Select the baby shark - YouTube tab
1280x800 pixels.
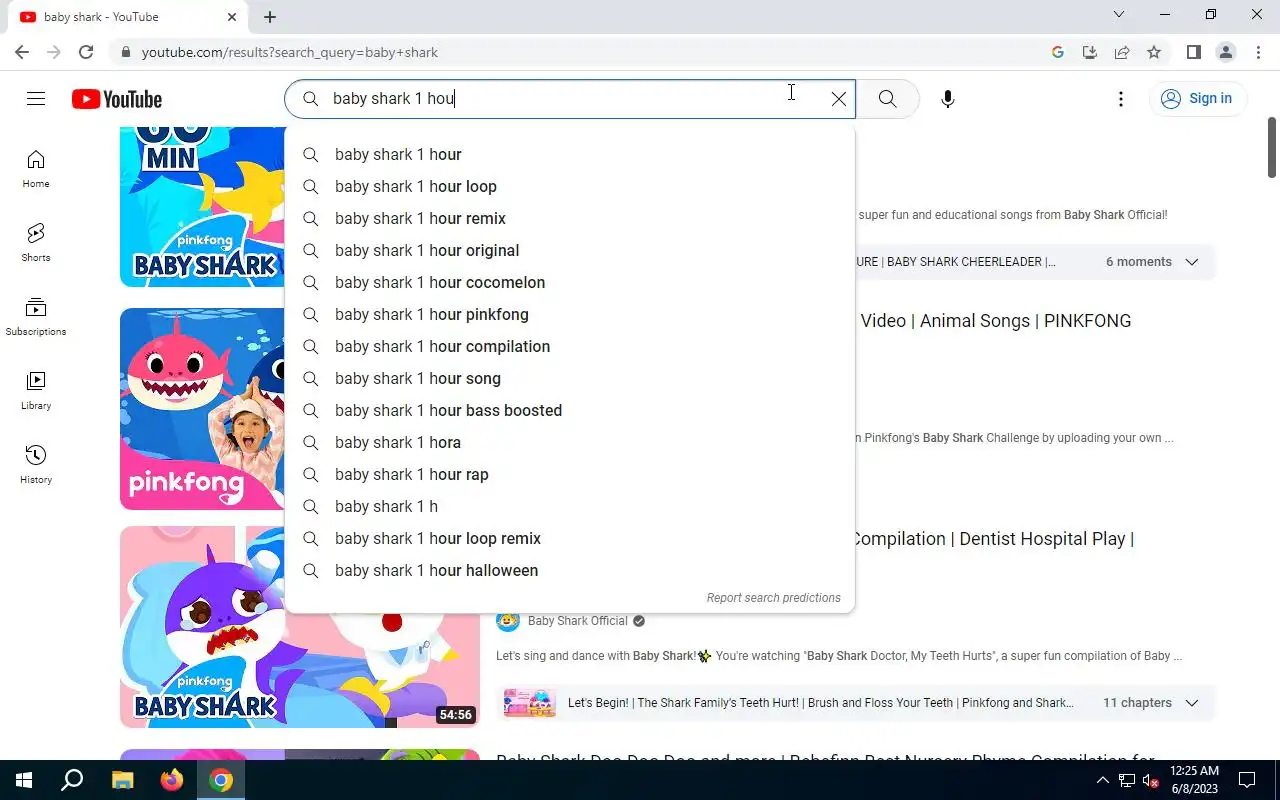pos(128,17)
